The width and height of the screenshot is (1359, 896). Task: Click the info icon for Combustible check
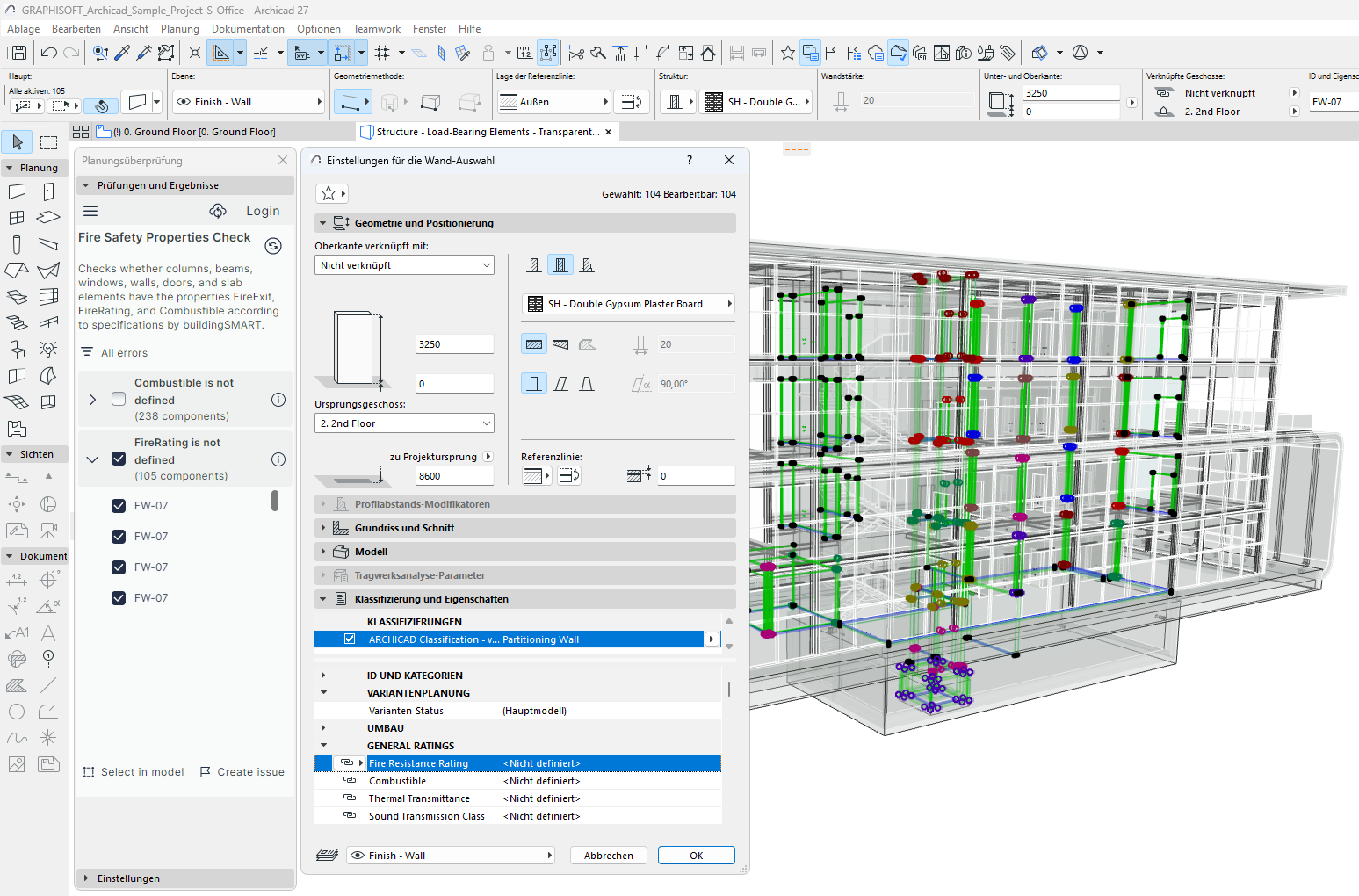tap(278, 400)
